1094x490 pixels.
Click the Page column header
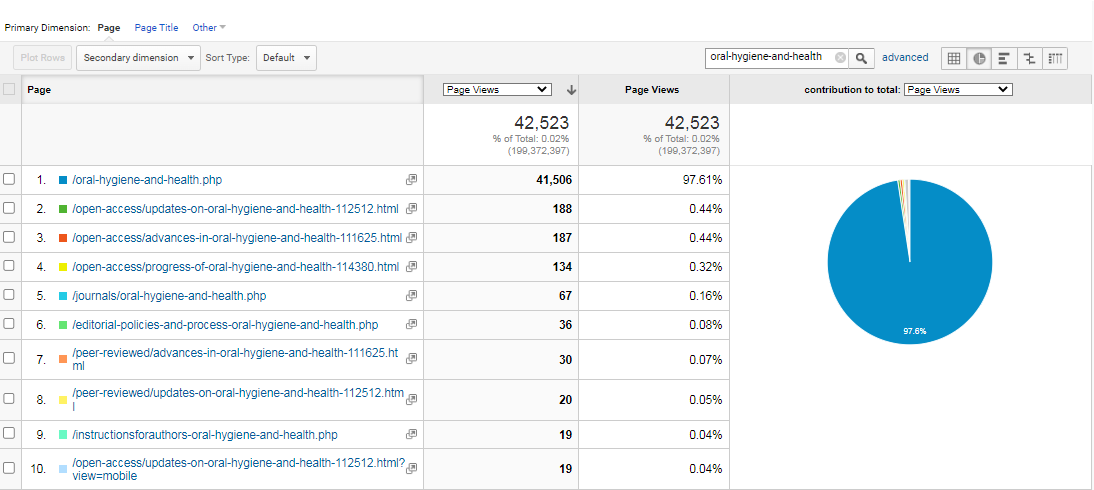pos(222,90)
